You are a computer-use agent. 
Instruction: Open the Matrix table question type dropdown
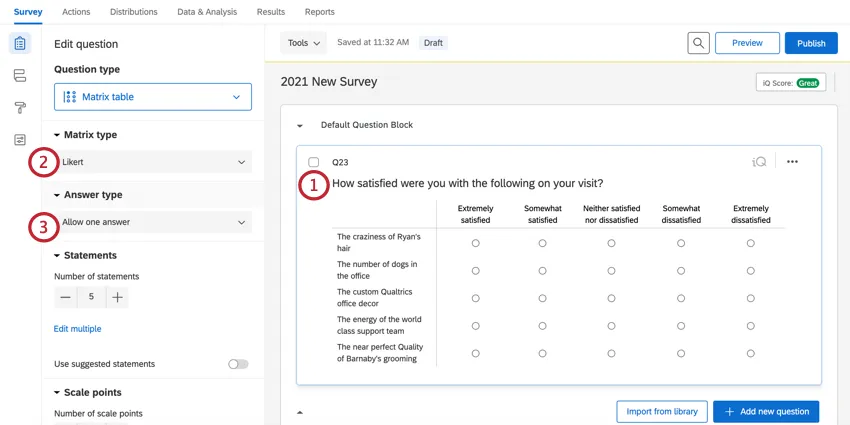pos(153,97)
